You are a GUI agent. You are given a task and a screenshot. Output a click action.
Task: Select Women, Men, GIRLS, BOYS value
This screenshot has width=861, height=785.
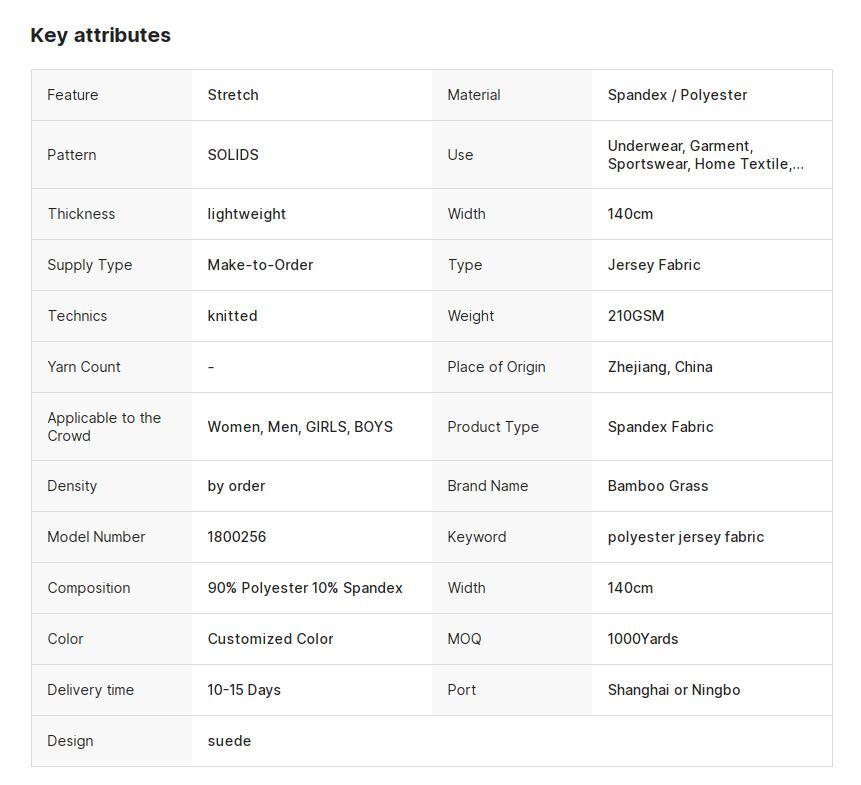coord(300,427)
